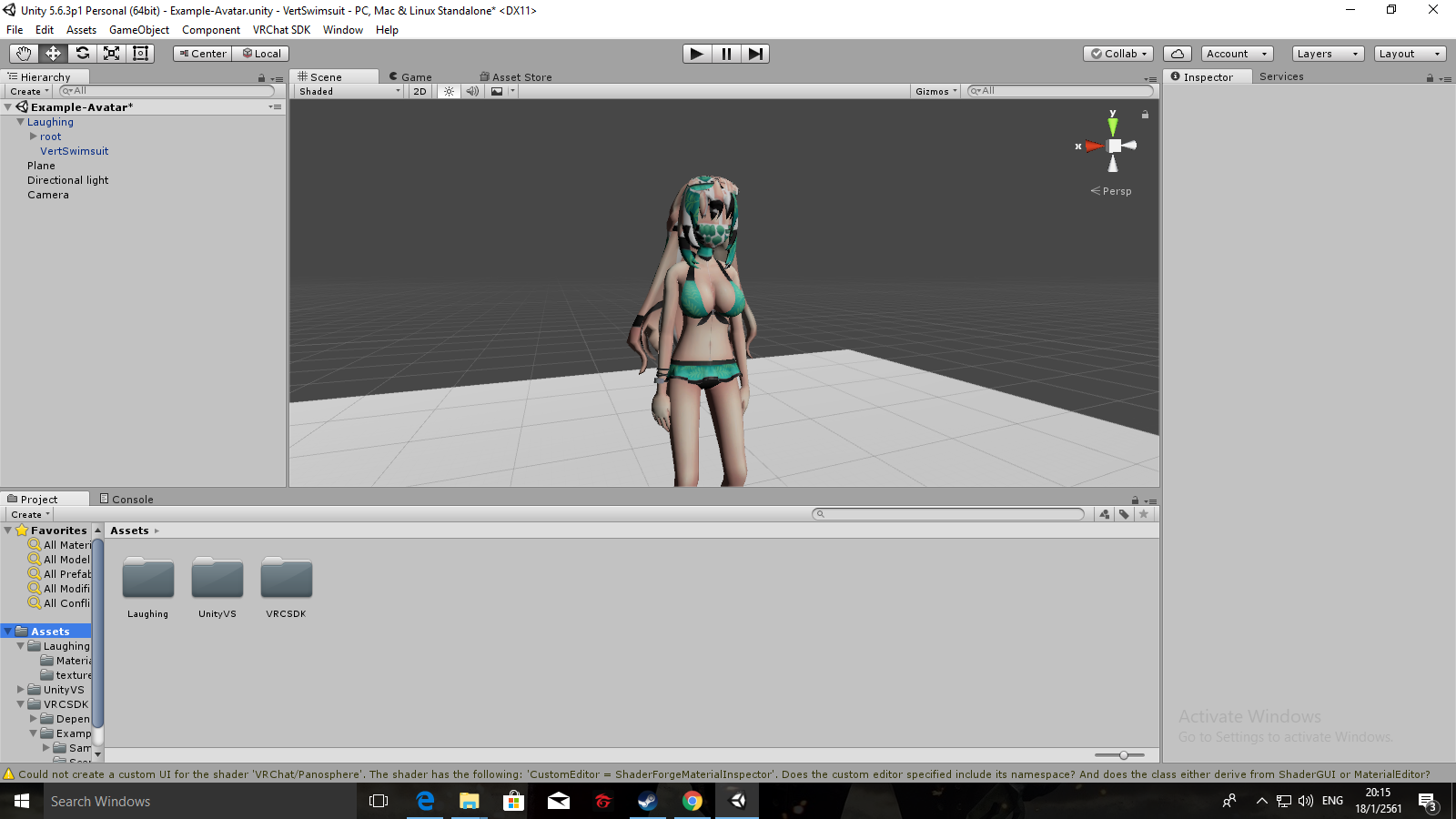Image resolution: width=1456 pixels, height=819 pixels.
Task: Open the Laughing folder thumbnail
Action: click(x=148, y=578)
